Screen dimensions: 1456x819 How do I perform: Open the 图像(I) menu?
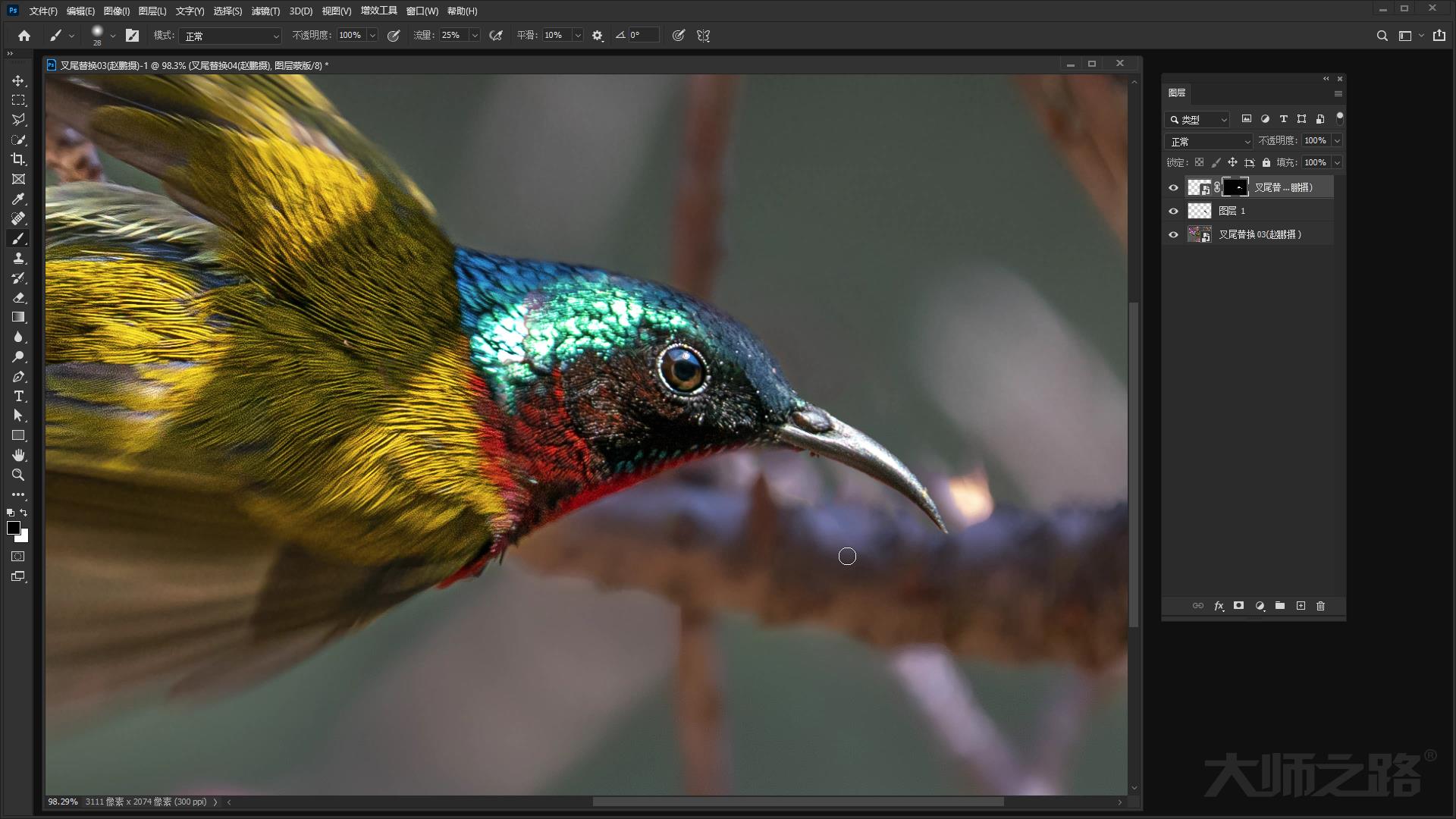[116, 11]
